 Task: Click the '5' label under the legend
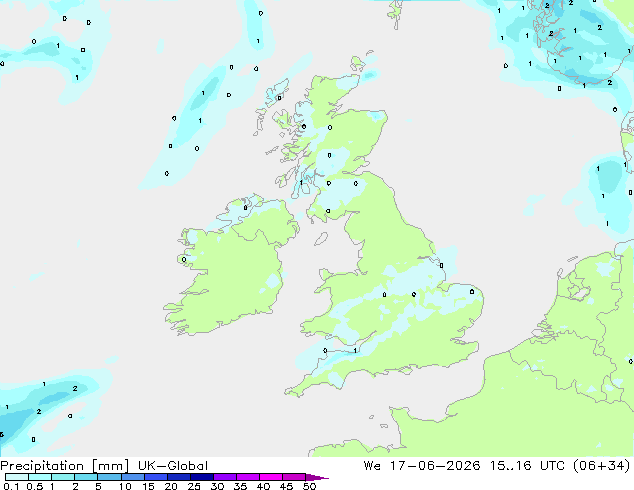coord(98,486)
